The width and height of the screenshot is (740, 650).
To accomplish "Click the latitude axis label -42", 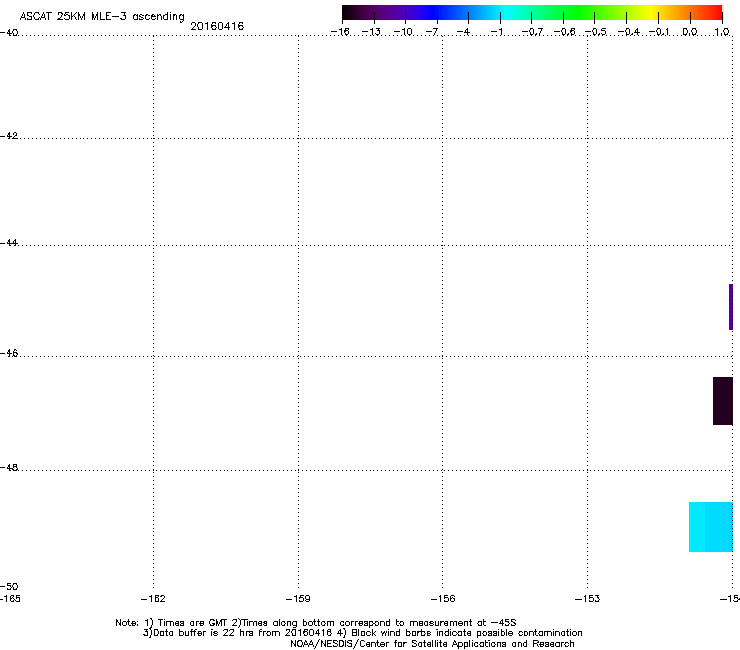I will 9,135.
